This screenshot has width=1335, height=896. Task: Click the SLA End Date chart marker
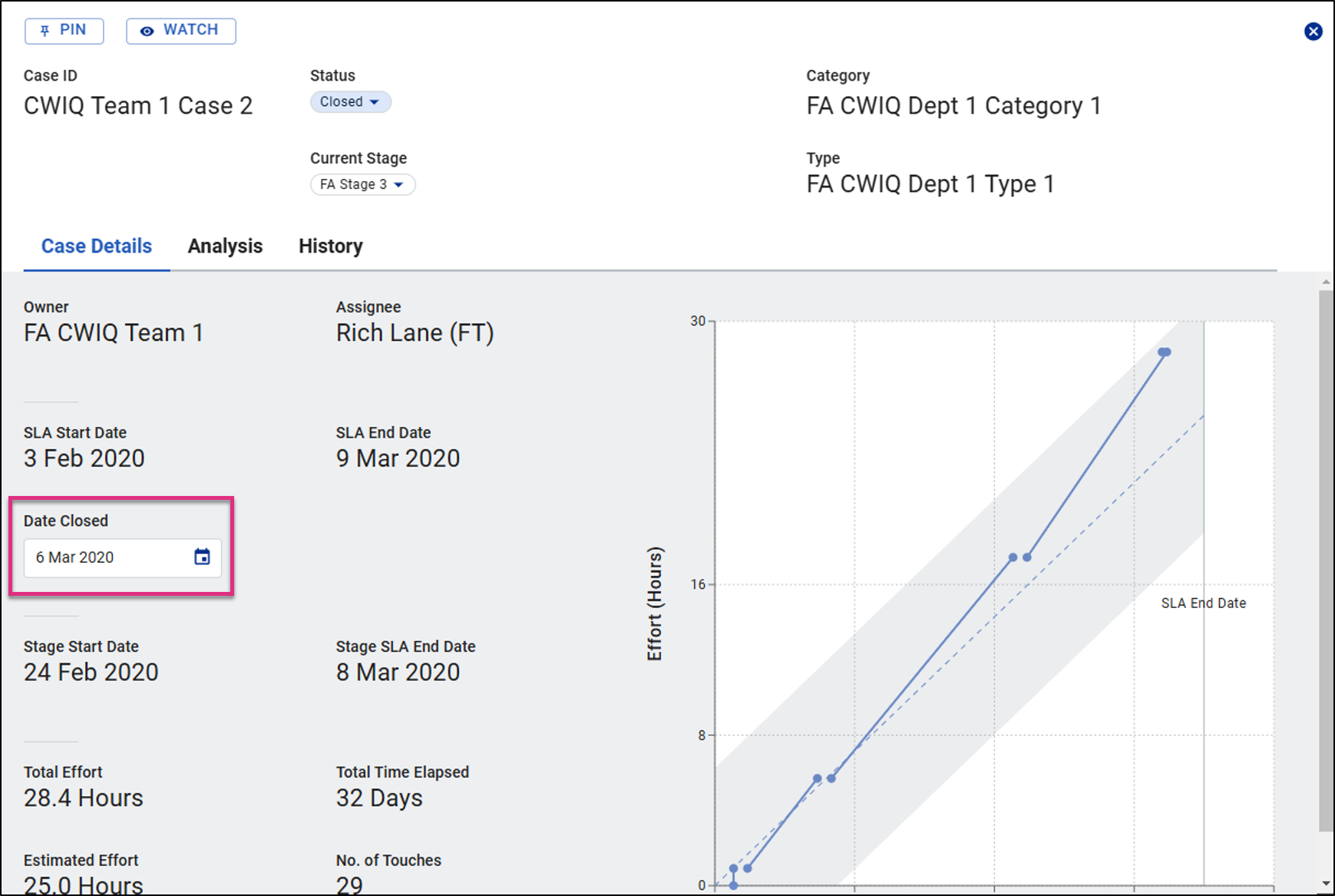pos(1203,603)
